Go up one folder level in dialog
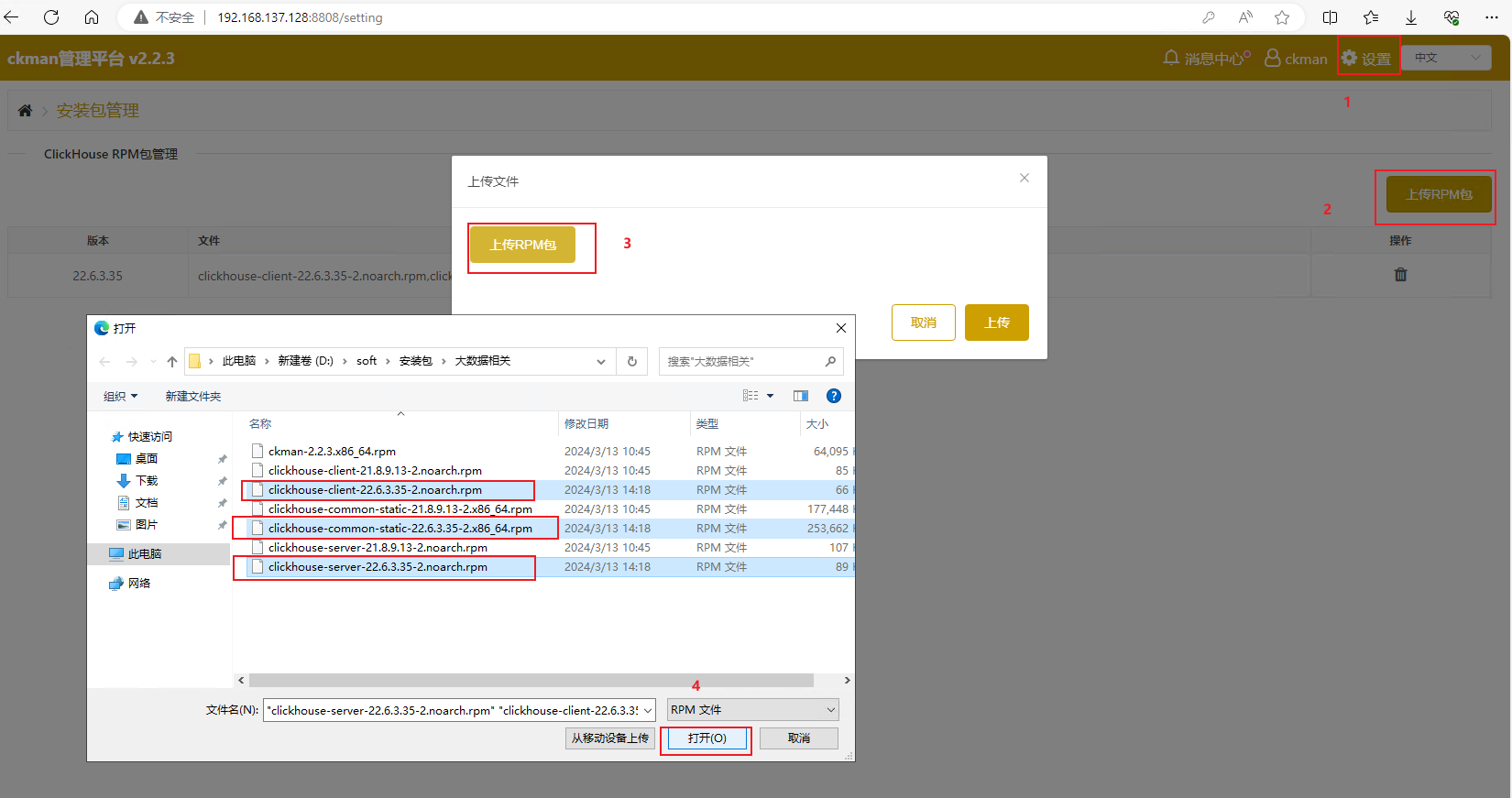This screenshot has height=798, width=1512. pos(172,362)
